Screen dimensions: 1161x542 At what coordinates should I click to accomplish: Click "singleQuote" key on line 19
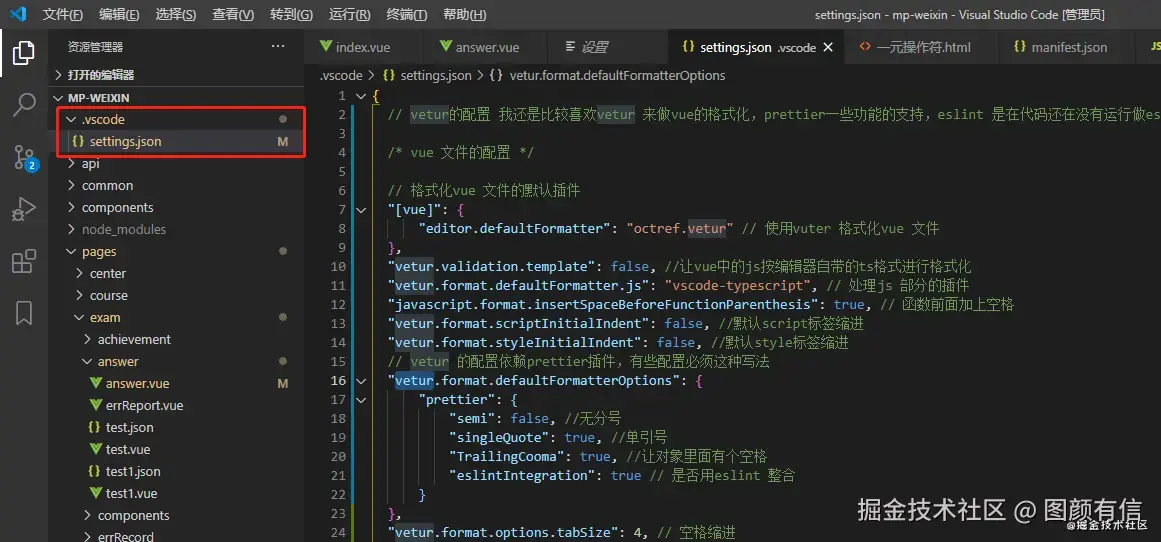click(502, 438)
